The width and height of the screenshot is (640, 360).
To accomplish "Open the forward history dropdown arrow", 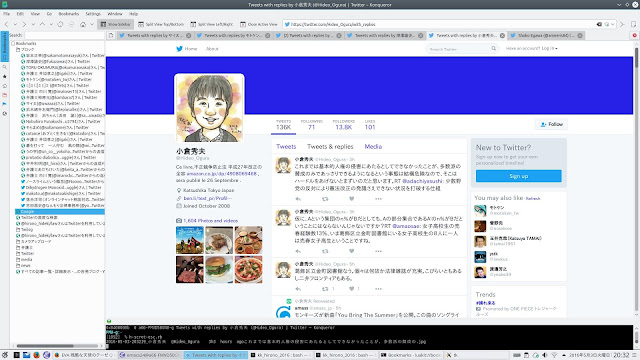I will [33, 24].
